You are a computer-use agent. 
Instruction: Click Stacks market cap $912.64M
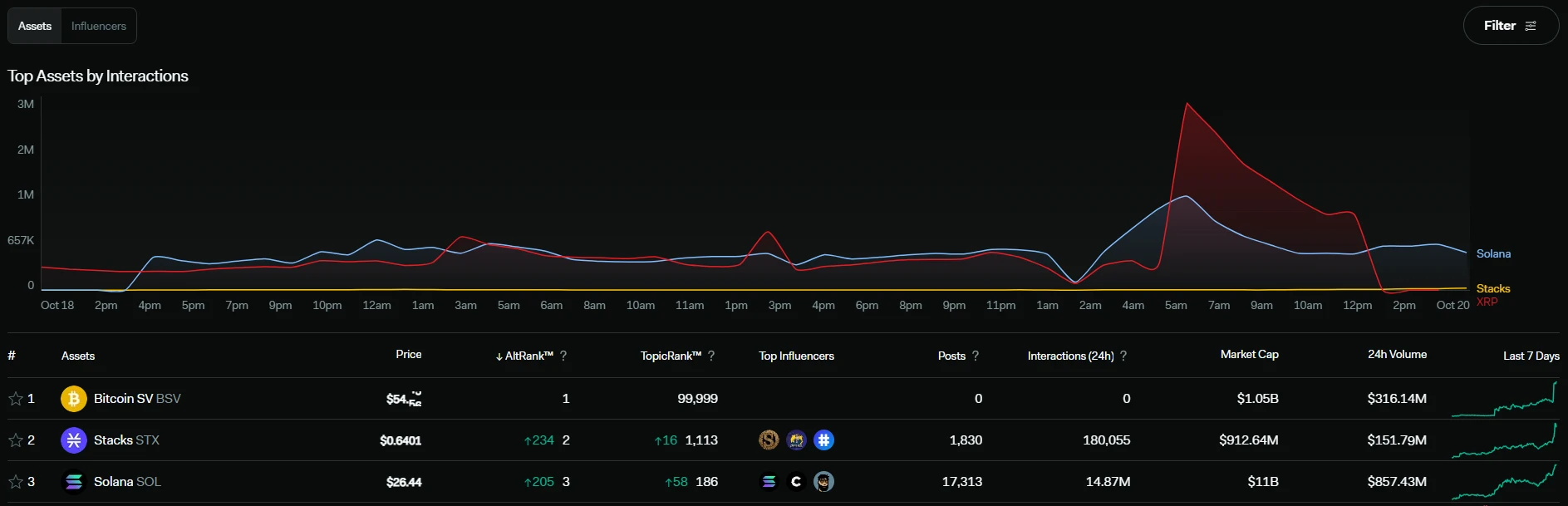click(x=1249, y=440)
